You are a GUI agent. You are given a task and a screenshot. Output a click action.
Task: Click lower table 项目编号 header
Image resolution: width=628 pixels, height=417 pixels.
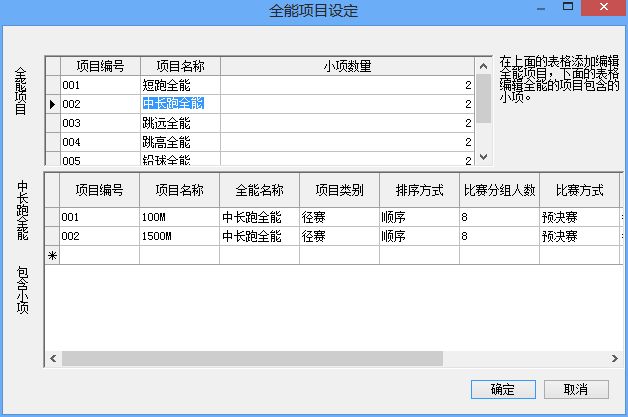pyautogui.click(x=99, y=190)
